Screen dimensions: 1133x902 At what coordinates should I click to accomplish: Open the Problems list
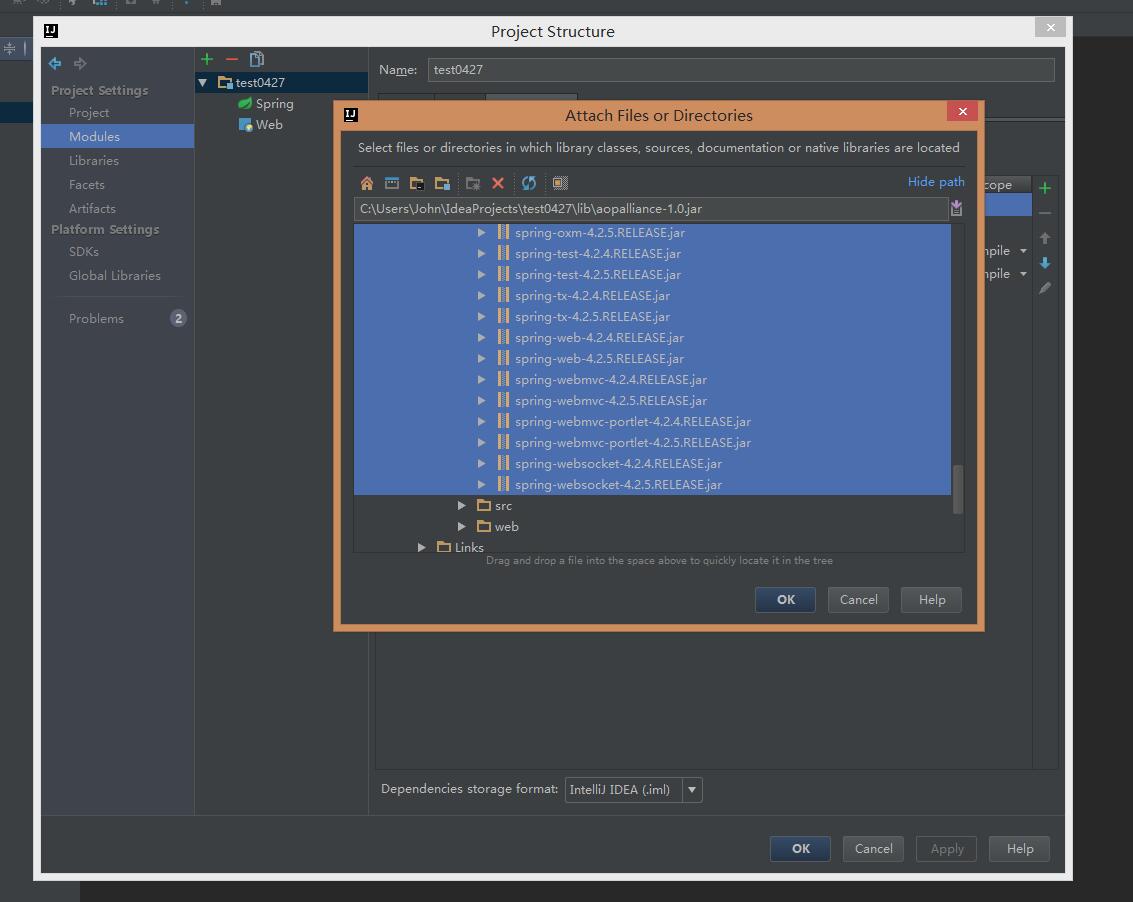coord(96,319)
